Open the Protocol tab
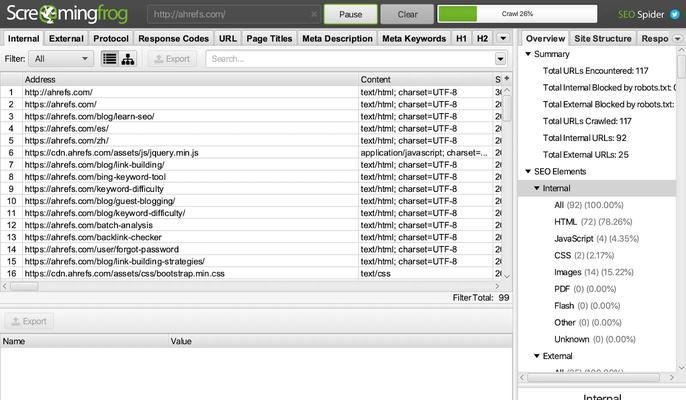Viewport: 686px width, 400px height. click(111, 39)
